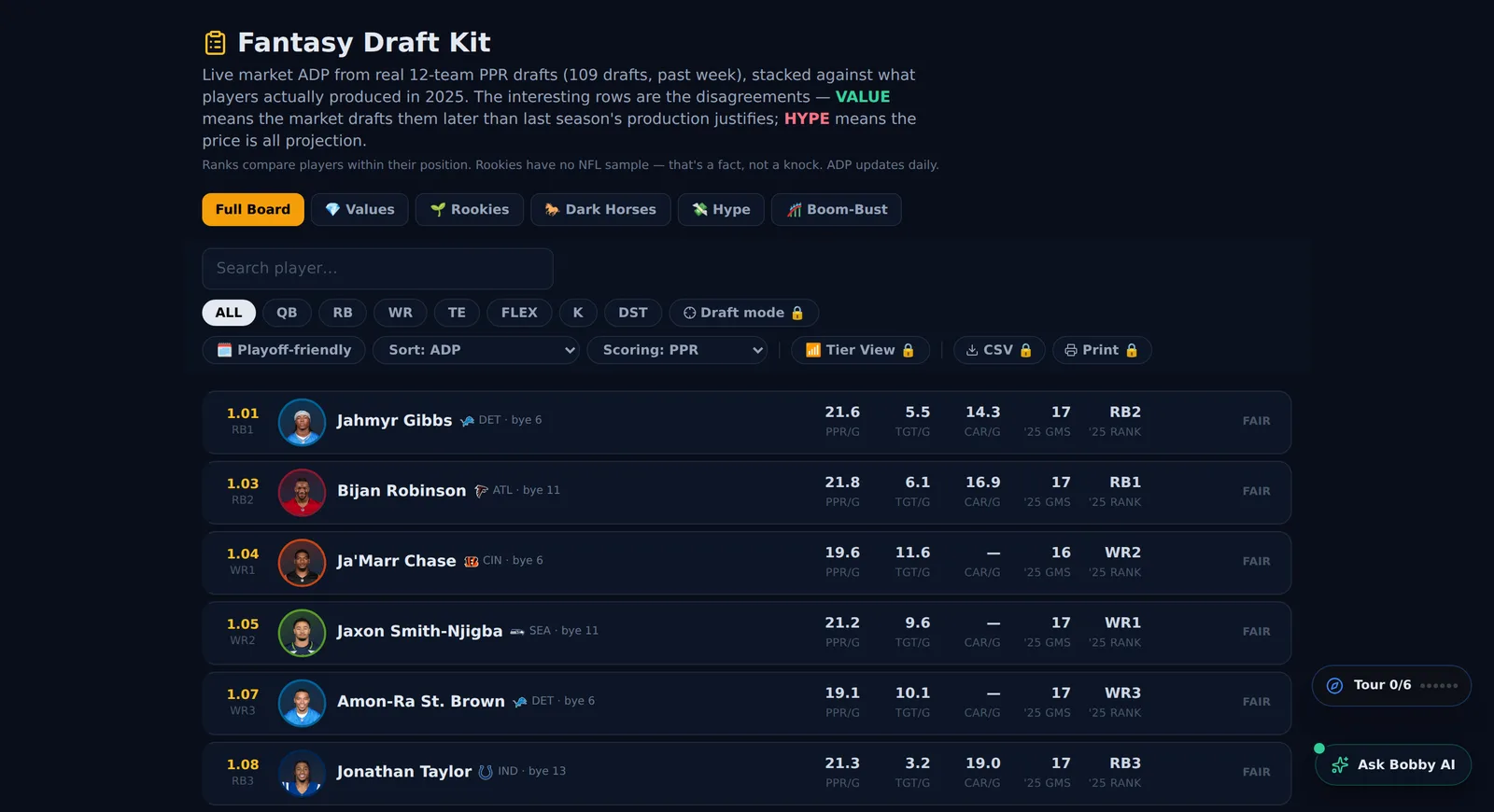Open Ask Bobby AI assistant
The height and width of the screenshot is (812, 1494).
tap(1393, 764)
